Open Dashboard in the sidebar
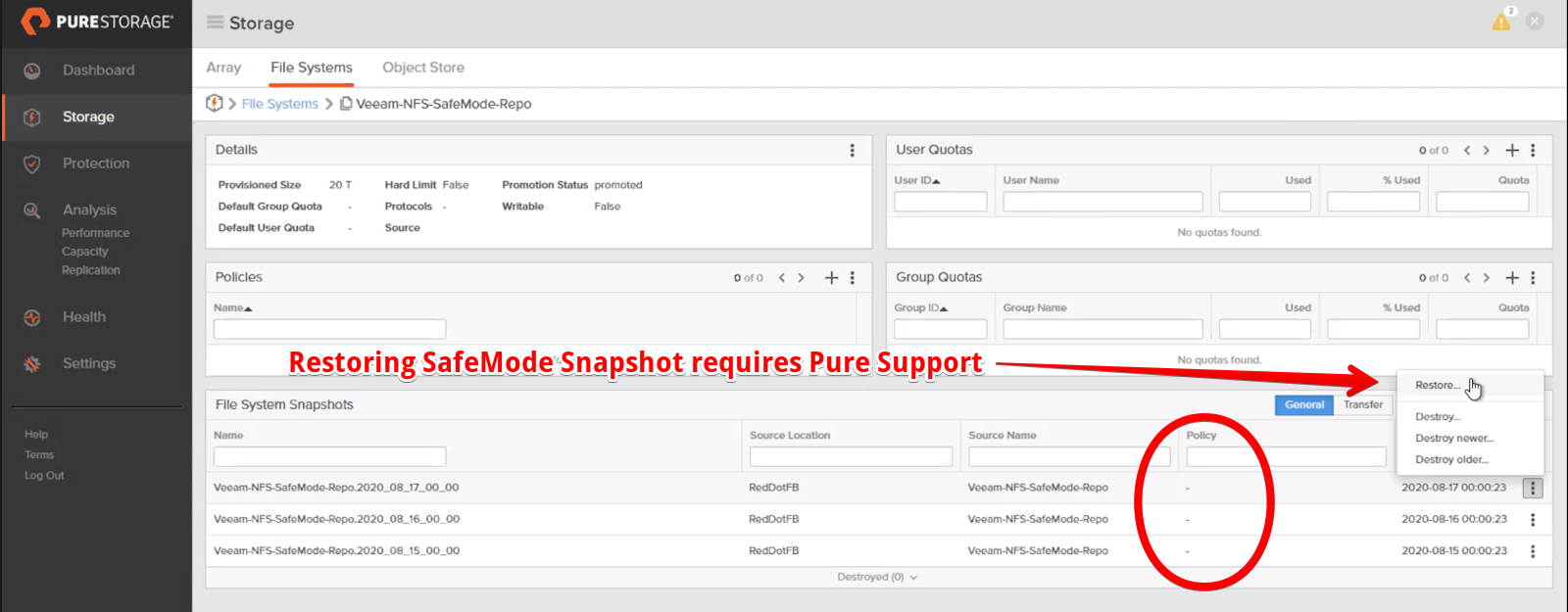Image resolution: width=1568 pixels, height=612 pixels. (x=99, y=71)
